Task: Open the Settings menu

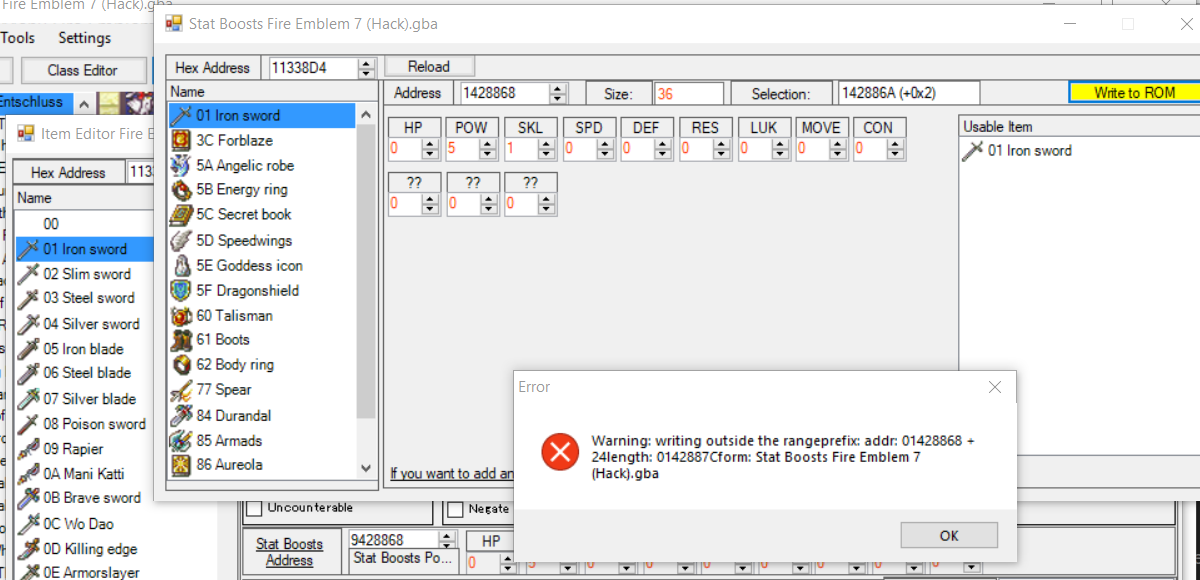Action: pos(84,38)
